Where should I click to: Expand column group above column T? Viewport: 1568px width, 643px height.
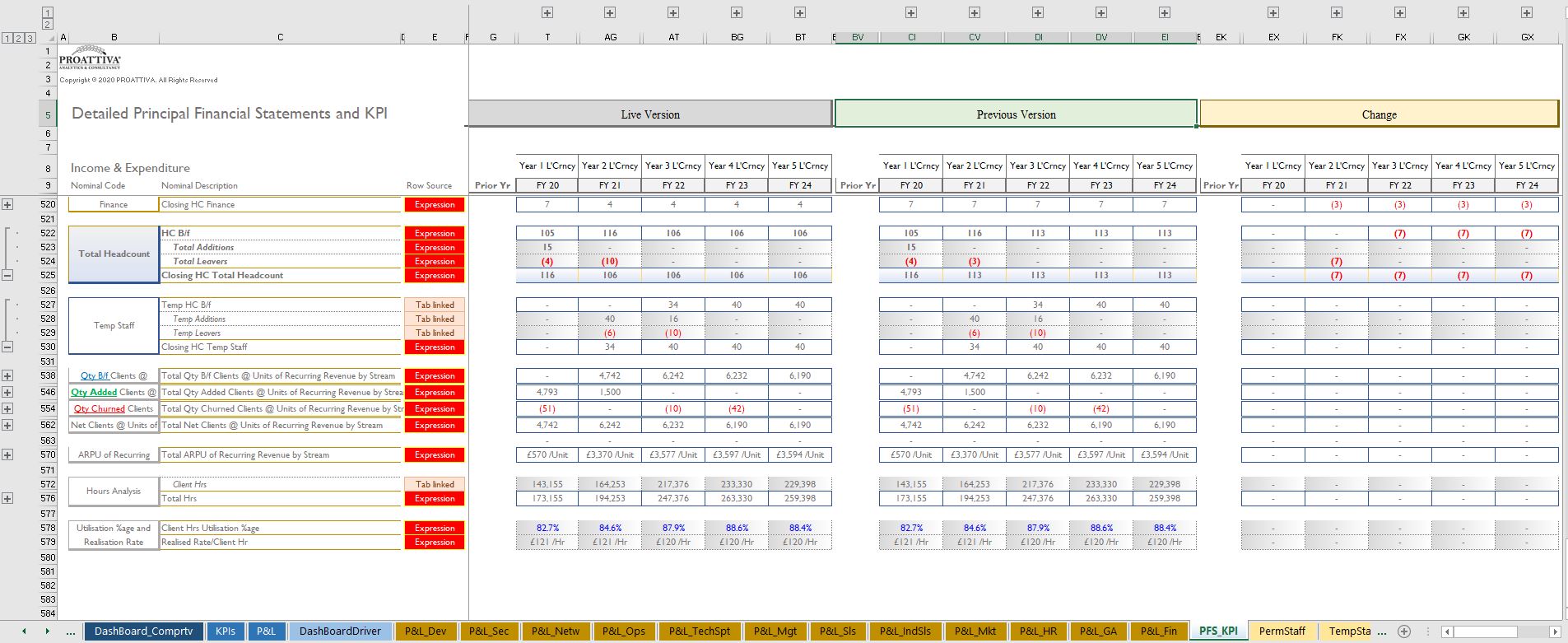(x=547, y=12)
